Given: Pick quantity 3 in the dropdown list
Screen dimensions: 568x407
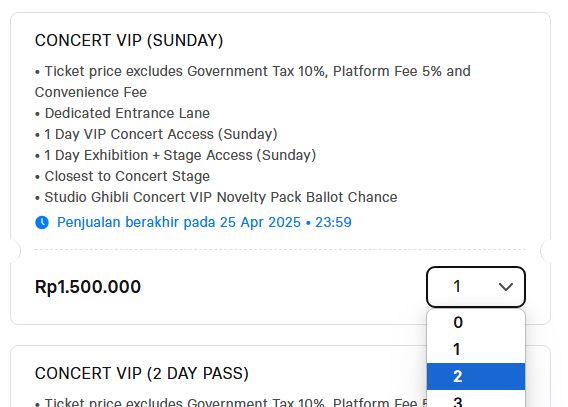Looking at the screenshot, I should coord(476,399).
